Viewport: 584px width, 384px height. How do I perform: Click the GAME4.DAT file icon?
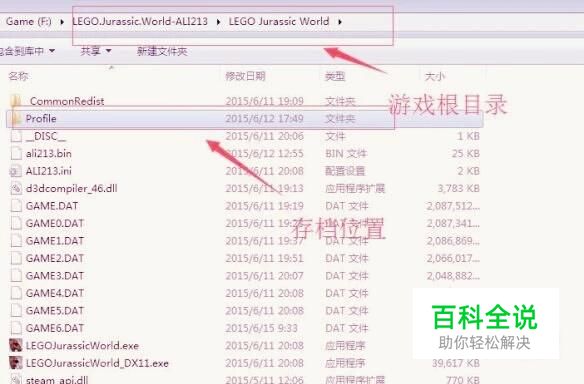pos(16,293)
